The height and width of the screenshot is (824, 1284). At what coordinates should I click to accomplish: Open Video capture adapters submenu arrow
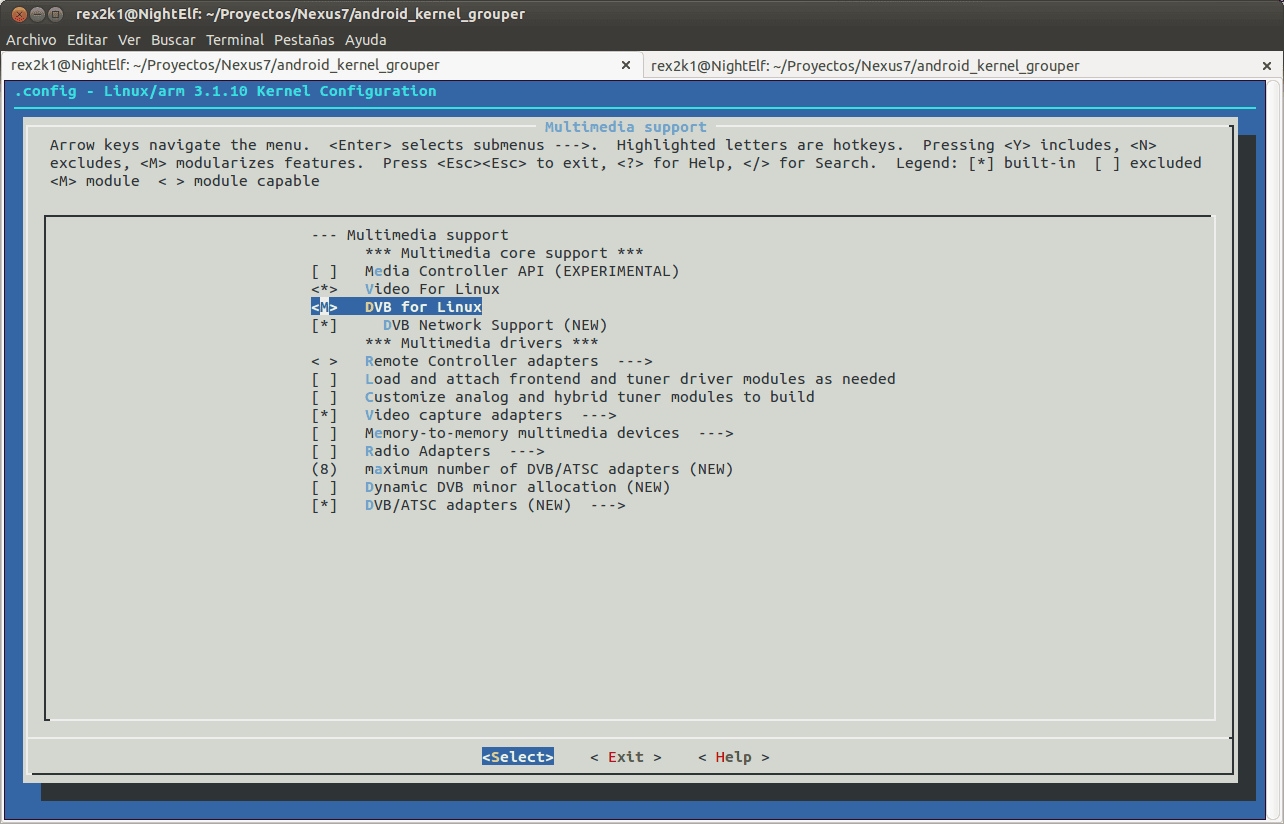tap(598, 415)
